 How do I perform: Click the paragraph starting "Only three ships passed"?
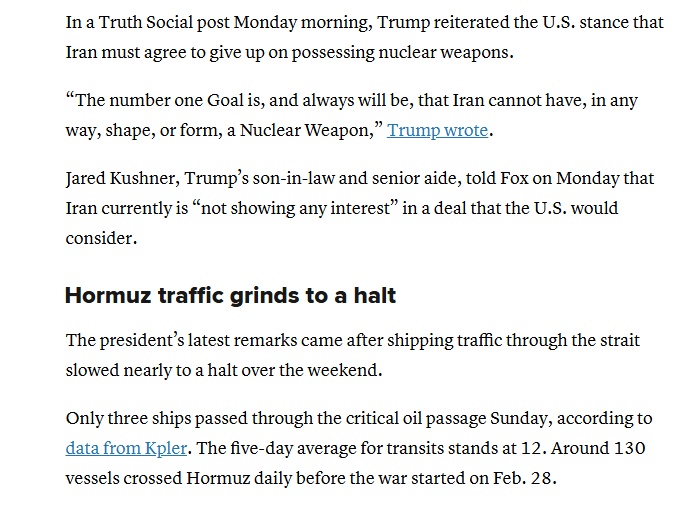point(359,448)
